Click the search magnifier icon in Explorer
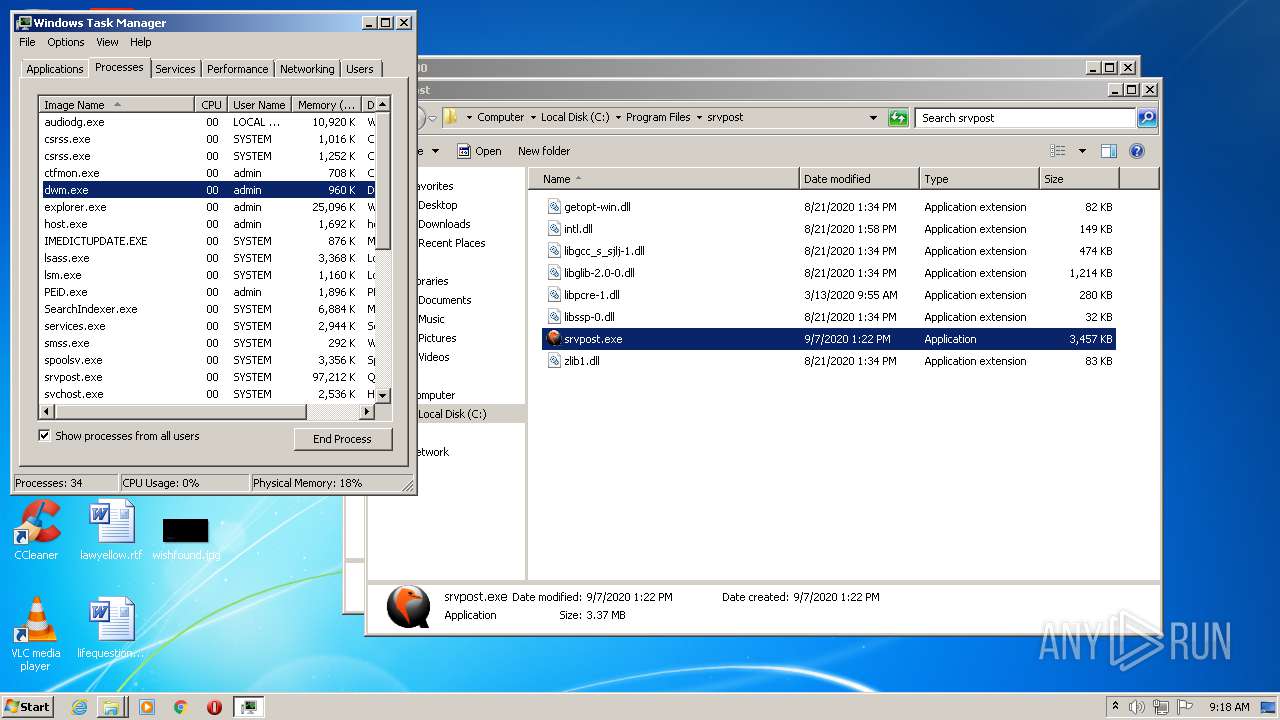 (1147, 118)
